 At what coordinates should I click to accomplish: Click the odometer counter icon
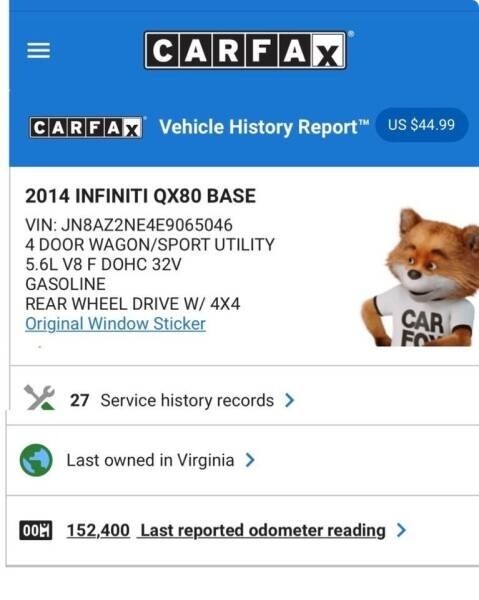(36, 530)
